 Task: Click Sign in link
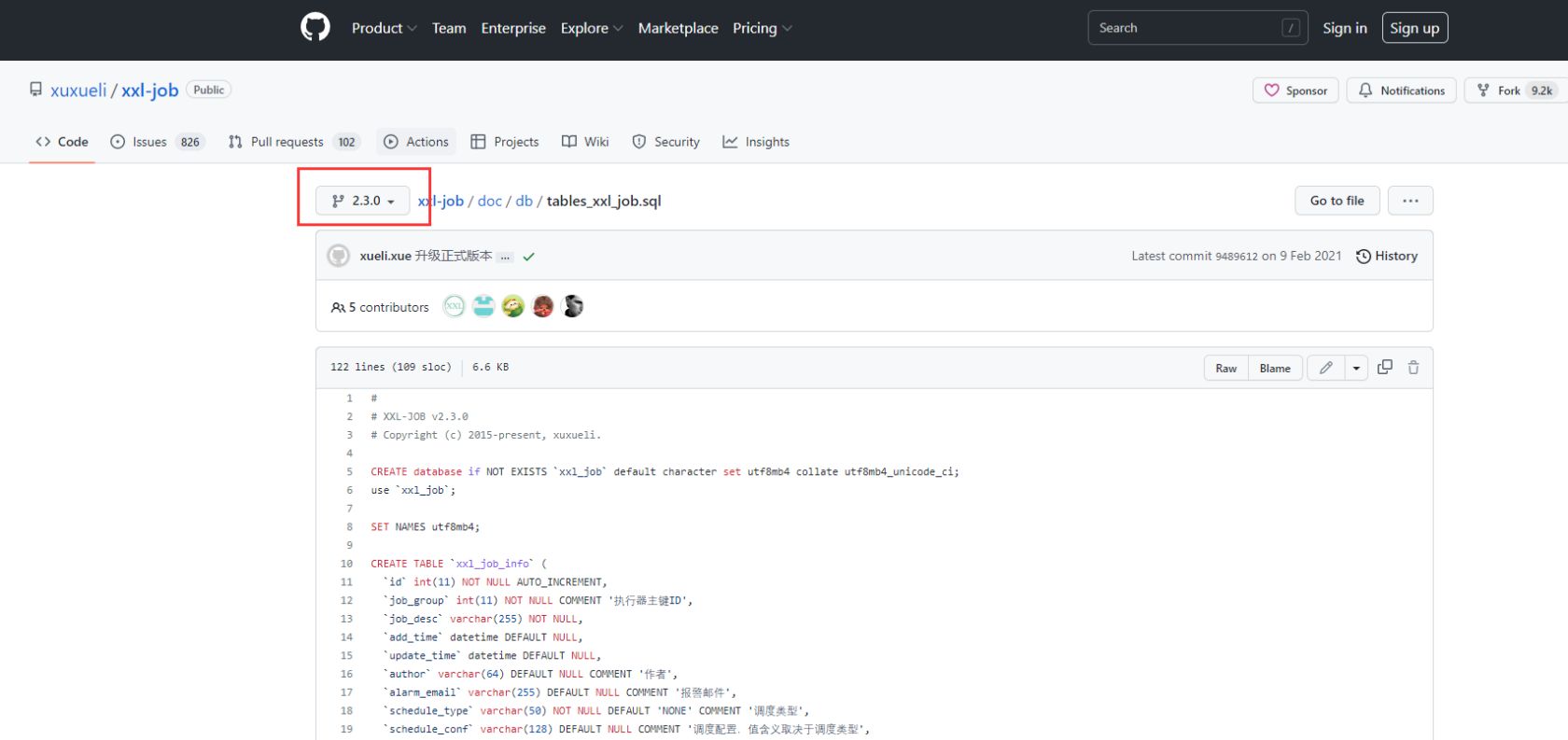[x=1344, y=28]
